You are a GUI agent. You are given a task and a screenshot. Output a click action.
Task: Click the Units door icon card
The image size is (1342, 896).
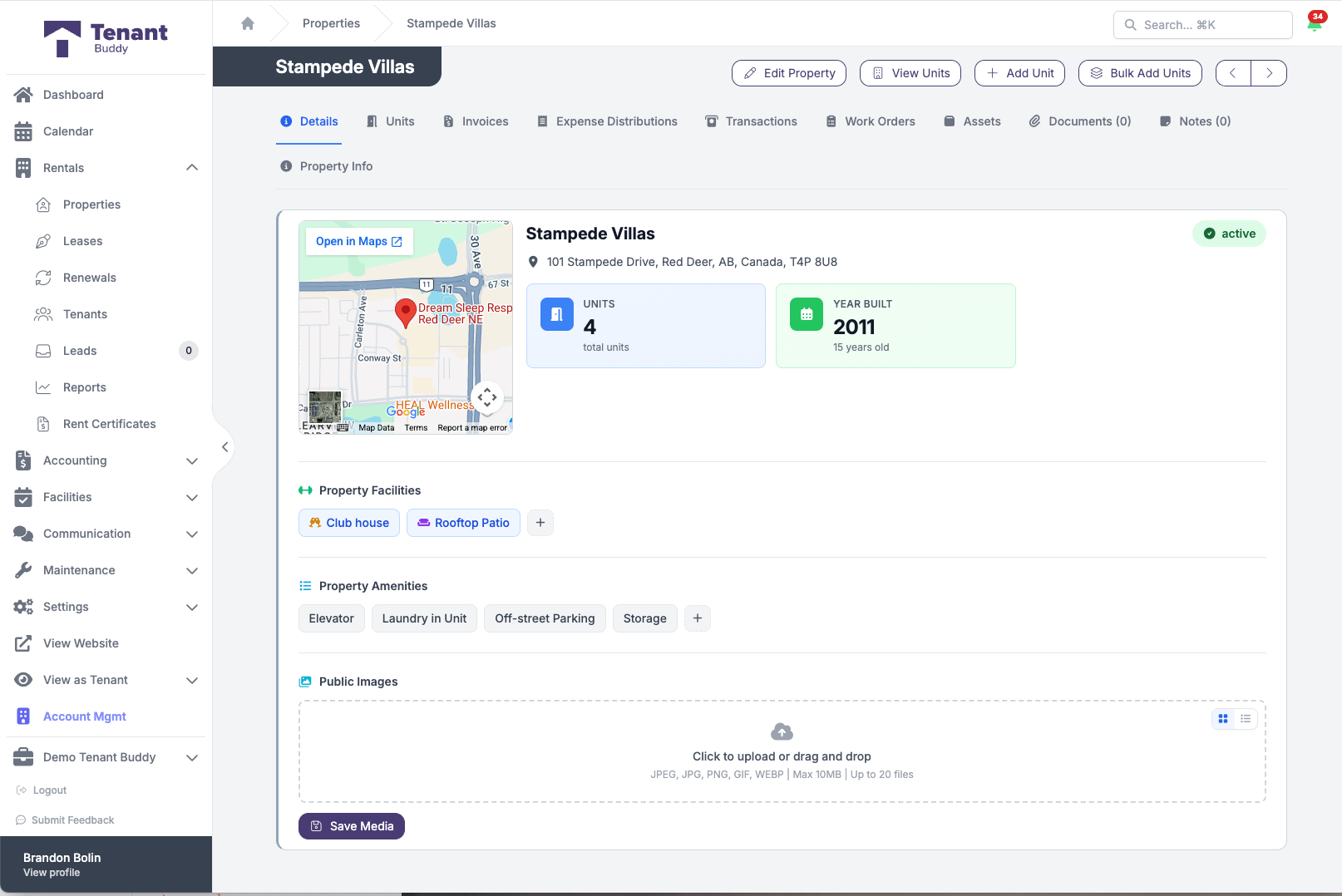[557, 314]
